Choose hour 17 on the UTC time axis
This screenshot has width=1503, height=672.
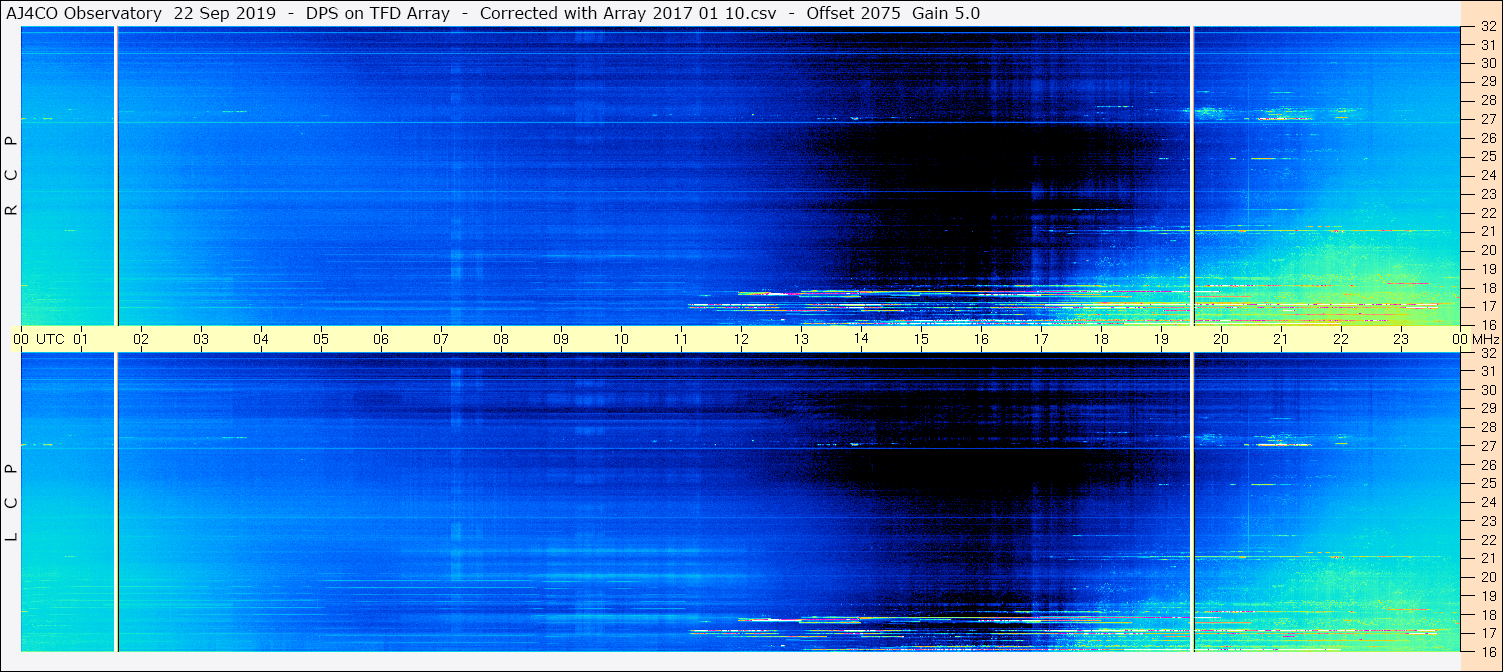1041,339
